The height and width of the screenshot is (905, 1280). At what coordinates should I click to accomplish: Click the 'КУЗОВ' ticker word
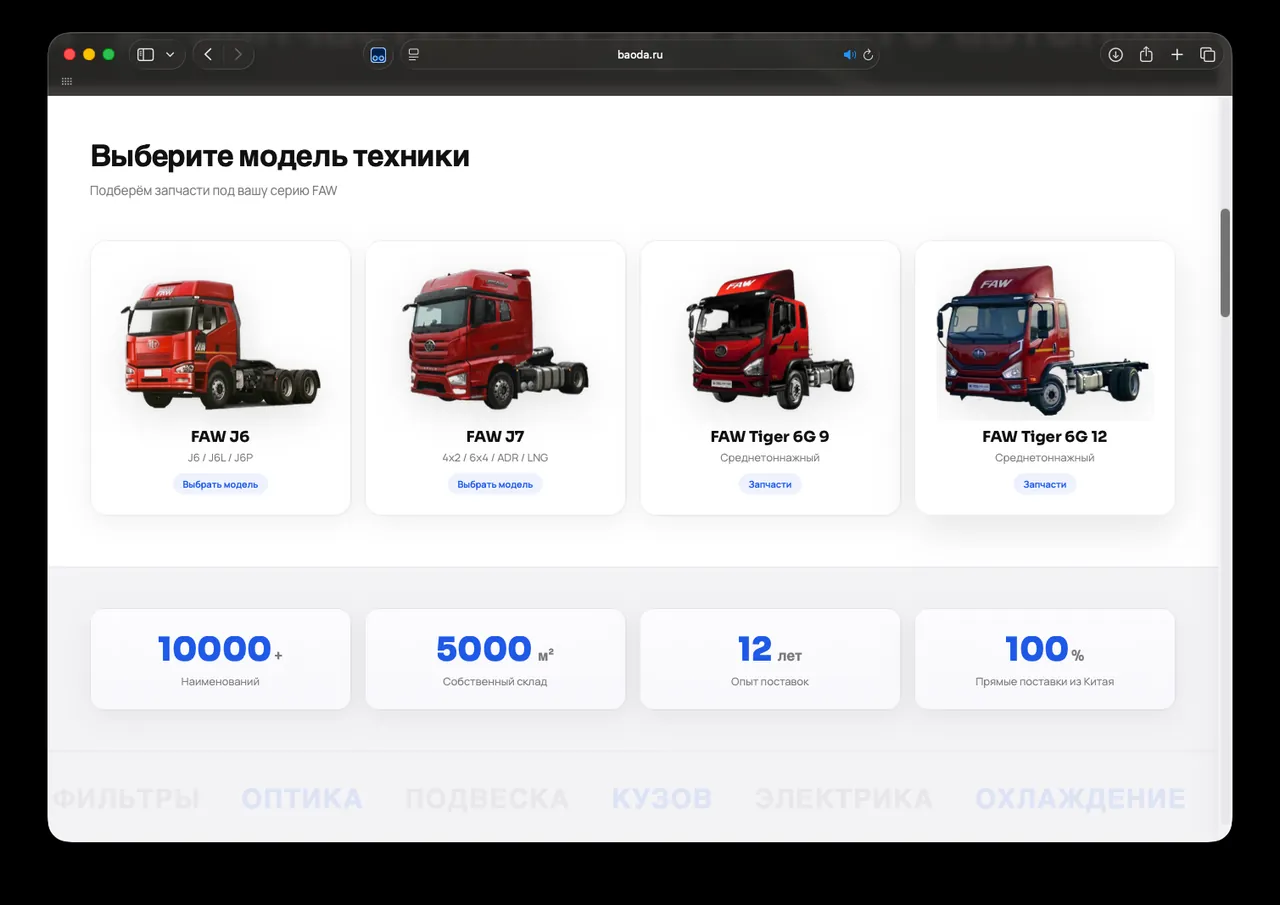pyautogui.click(x=662, y=799)
